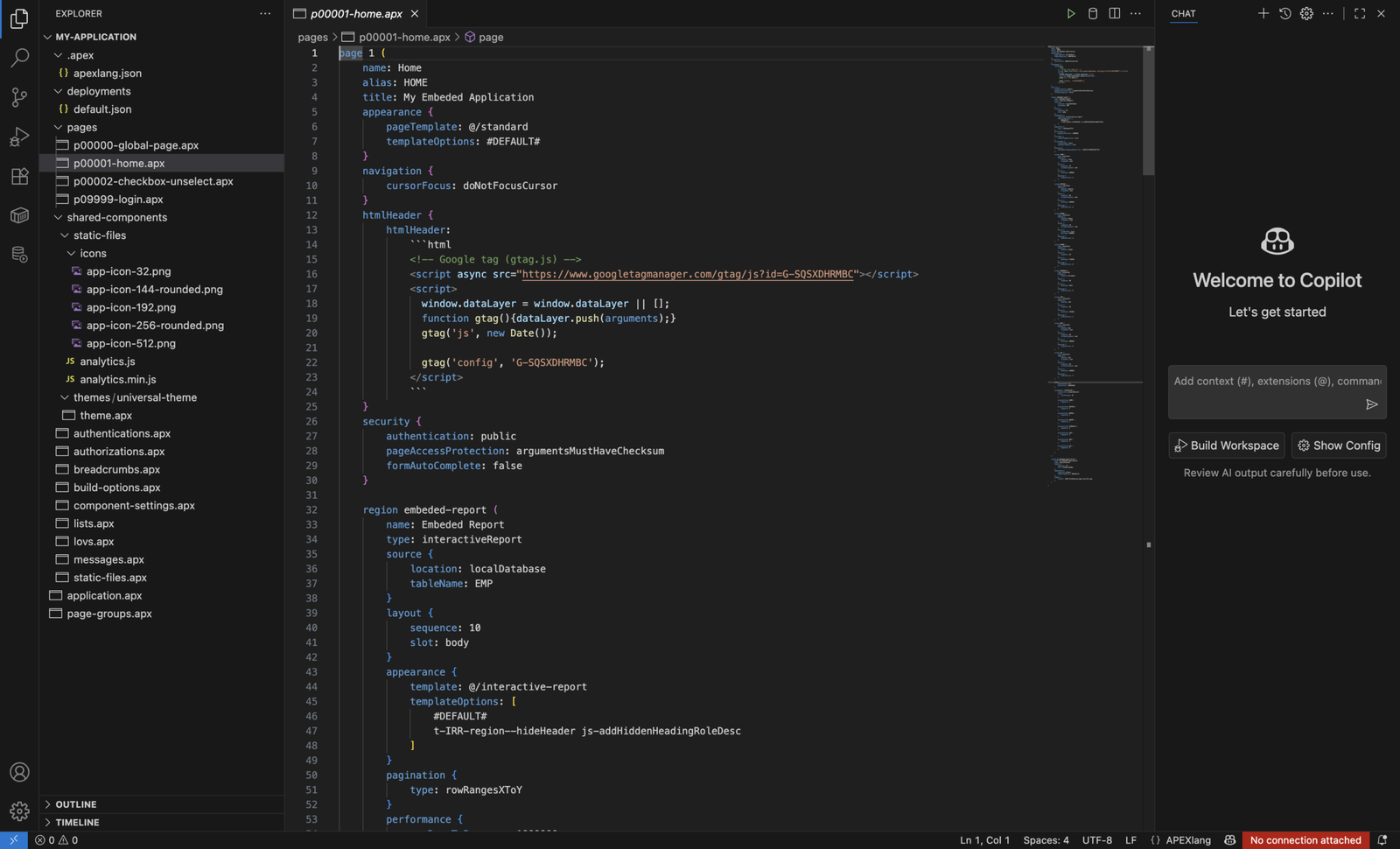
Task: Open p00000-global-page.apx file
Action: [x=136, y=145]
